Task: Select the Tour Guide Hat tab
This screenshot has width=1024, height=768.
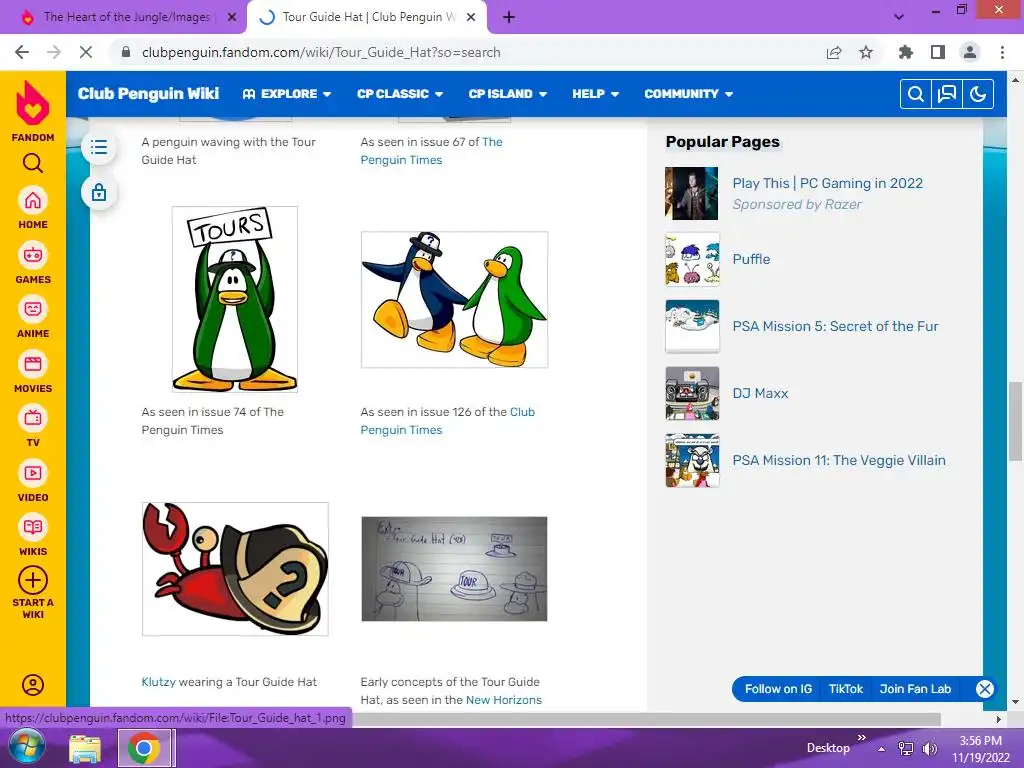Action: coord(366,17)
